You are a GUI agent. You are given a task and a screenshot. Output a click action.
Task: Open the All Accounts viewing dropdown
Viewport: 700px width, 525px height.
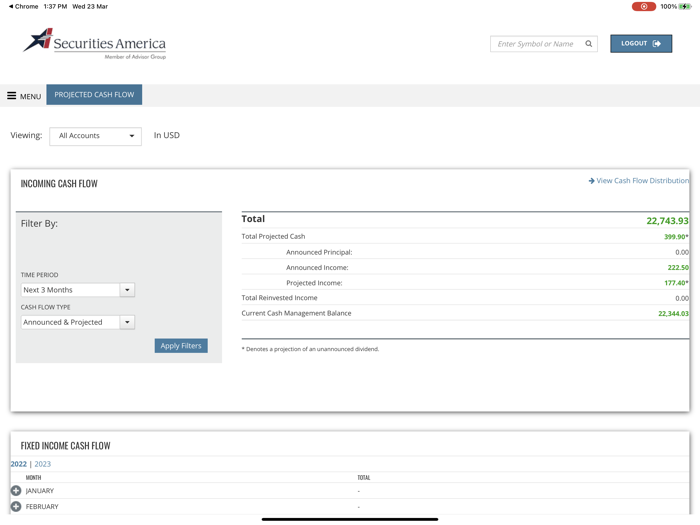pos(96,136)
